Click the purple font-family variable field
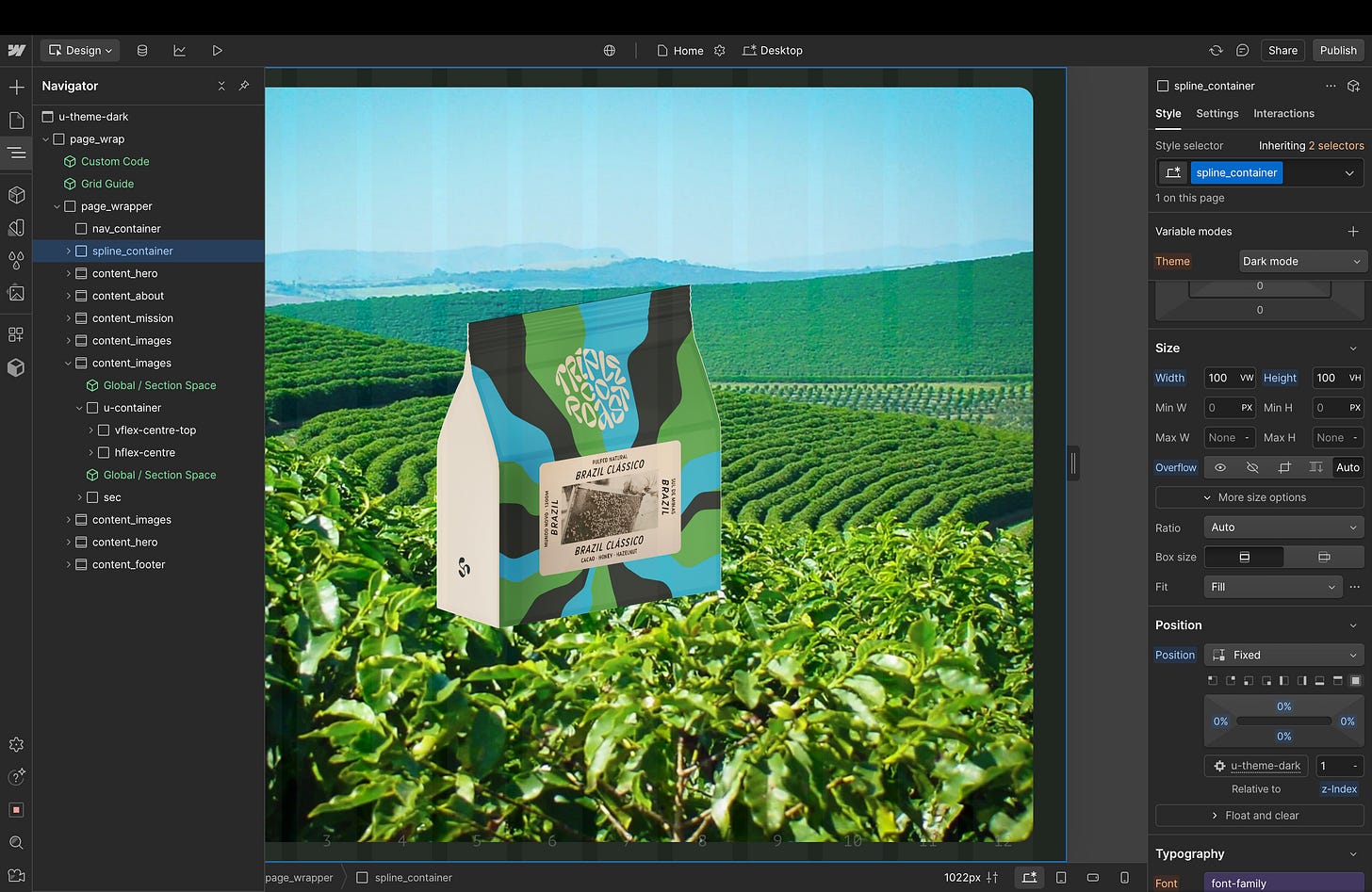The image size is (1372, 892). click(1284, 884)
